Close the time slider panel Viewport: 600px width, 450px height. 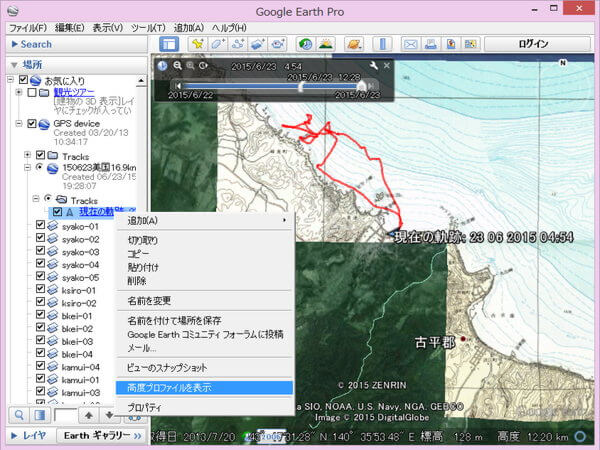(387, 65)
